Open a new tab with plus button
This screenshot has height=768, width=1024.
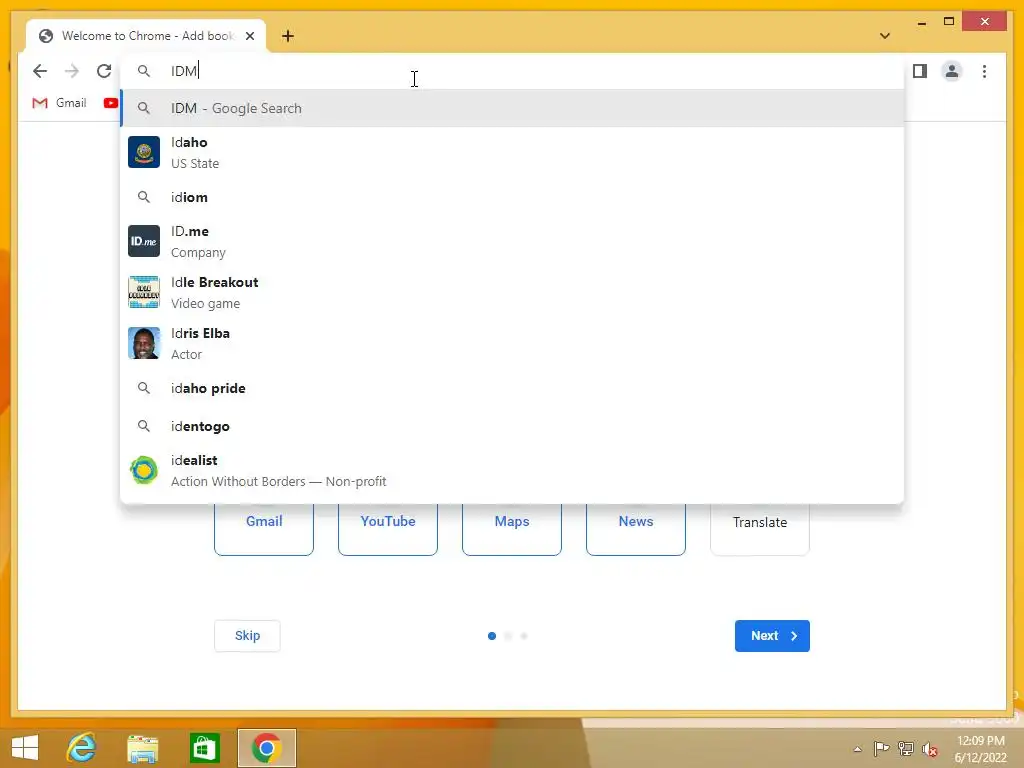tap(288, 36)
